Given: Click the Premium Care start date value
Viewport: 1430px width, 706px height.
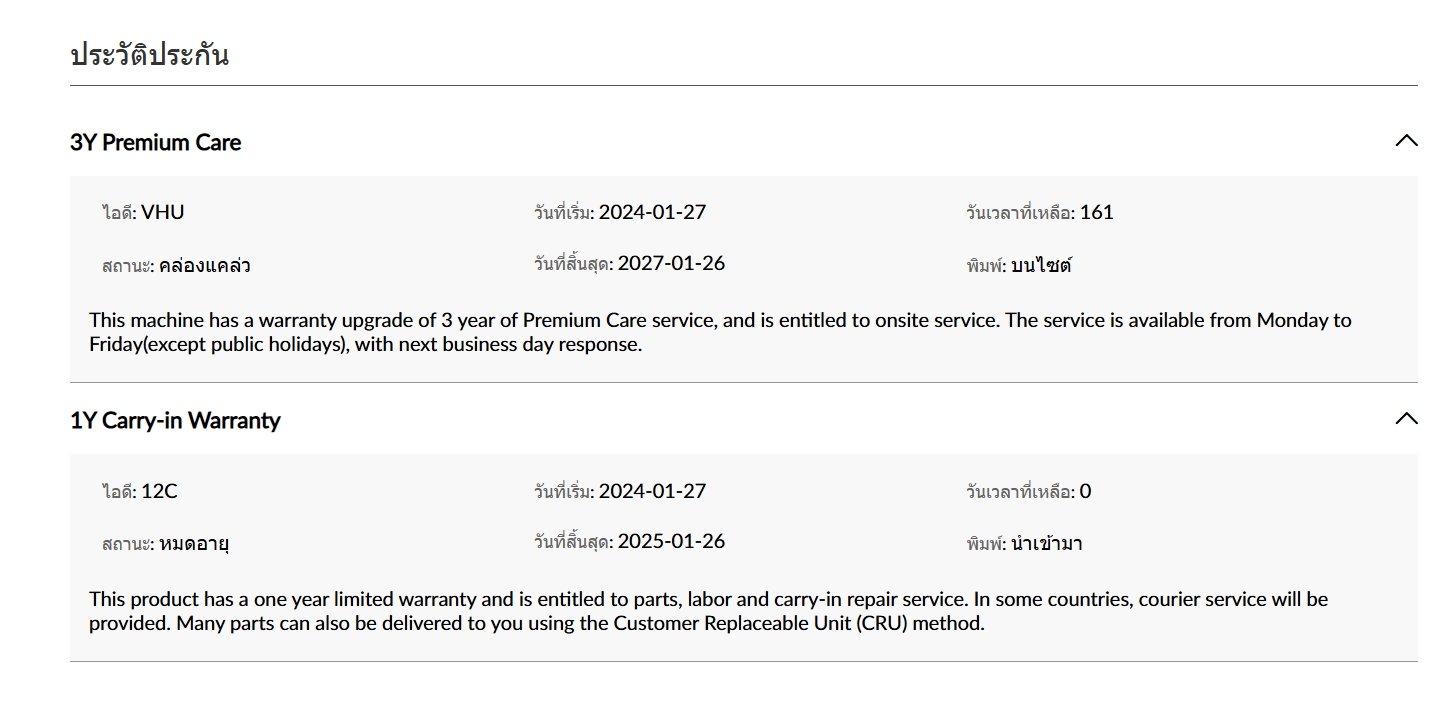Looking at the screenshot, I should 652,212.
